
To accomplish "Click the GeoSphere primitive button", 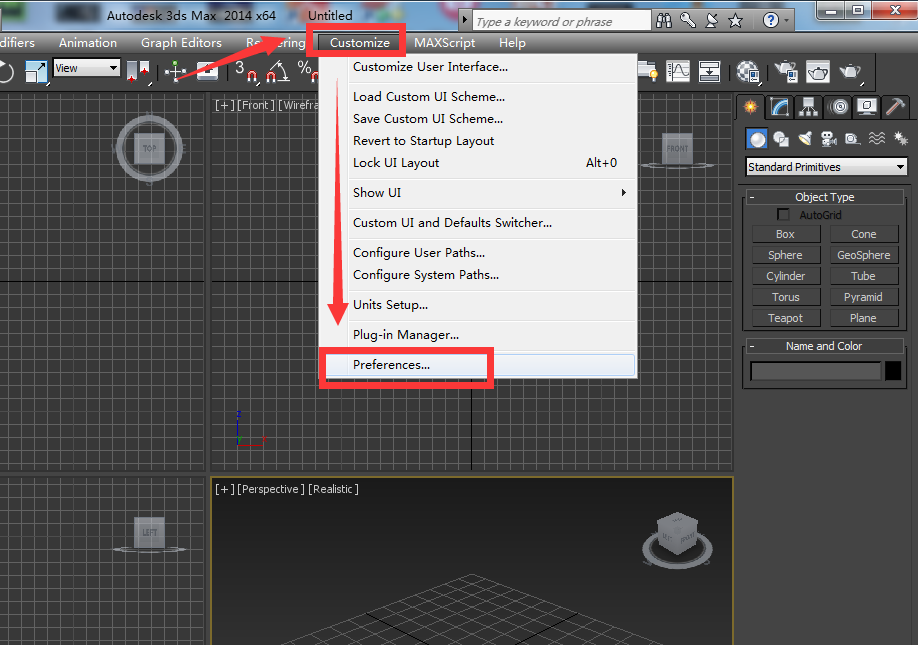I will pyautogui.click(x=864, y=255).
